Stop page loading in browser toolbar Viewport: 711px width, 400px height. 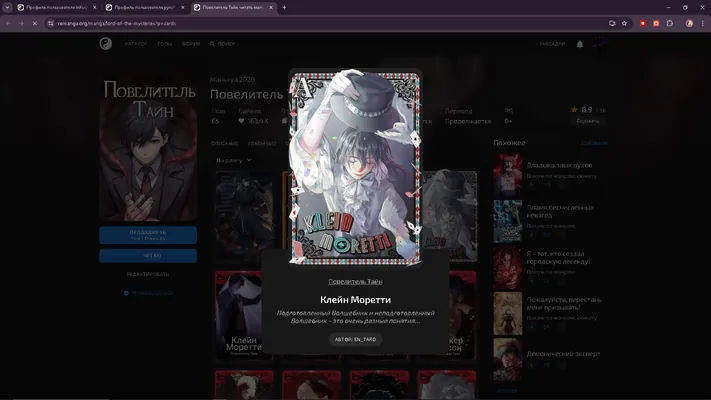[34, 23]
